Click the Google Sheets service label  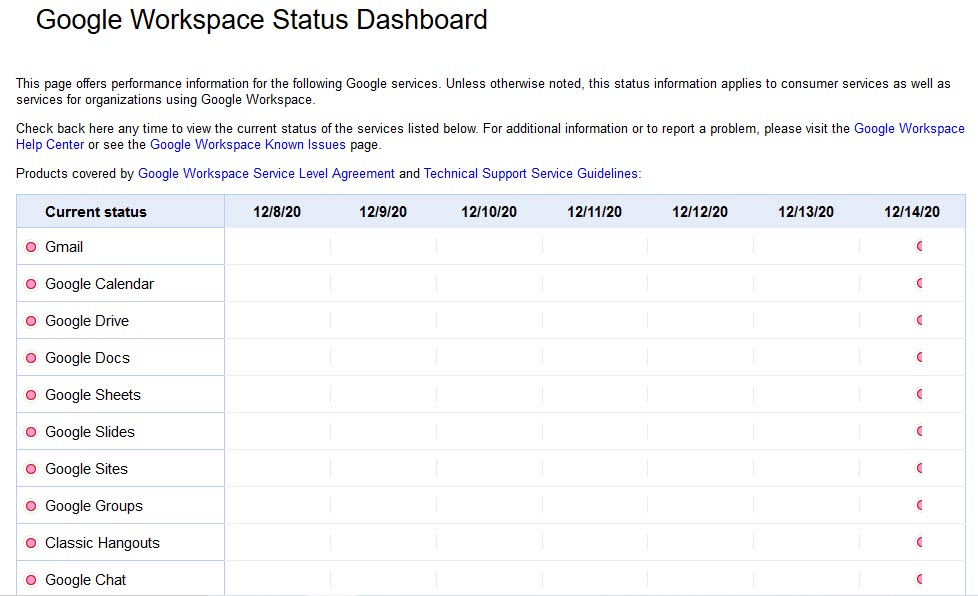(93, 395)
